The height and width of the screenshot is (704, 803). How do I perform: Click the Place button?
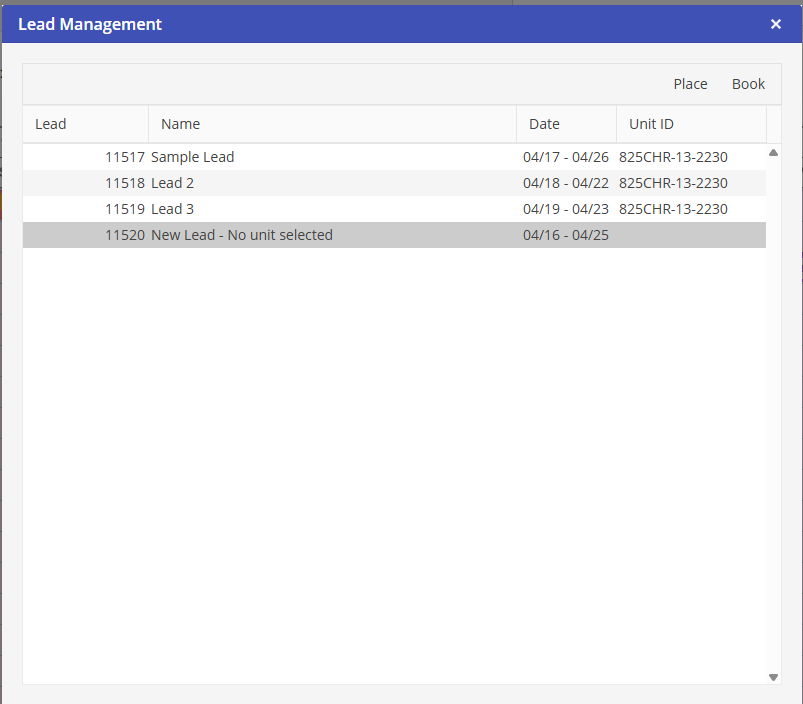(690, 84)
